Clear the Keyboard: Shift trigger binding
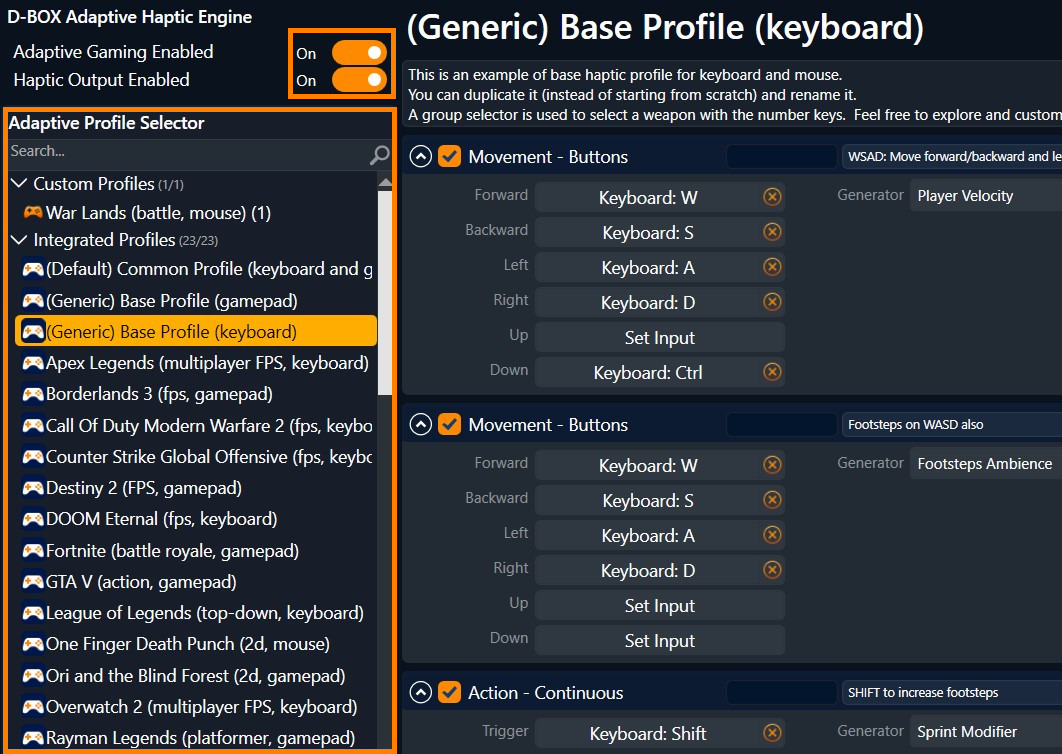The image size is (1062, 754). tap(772, 733)
